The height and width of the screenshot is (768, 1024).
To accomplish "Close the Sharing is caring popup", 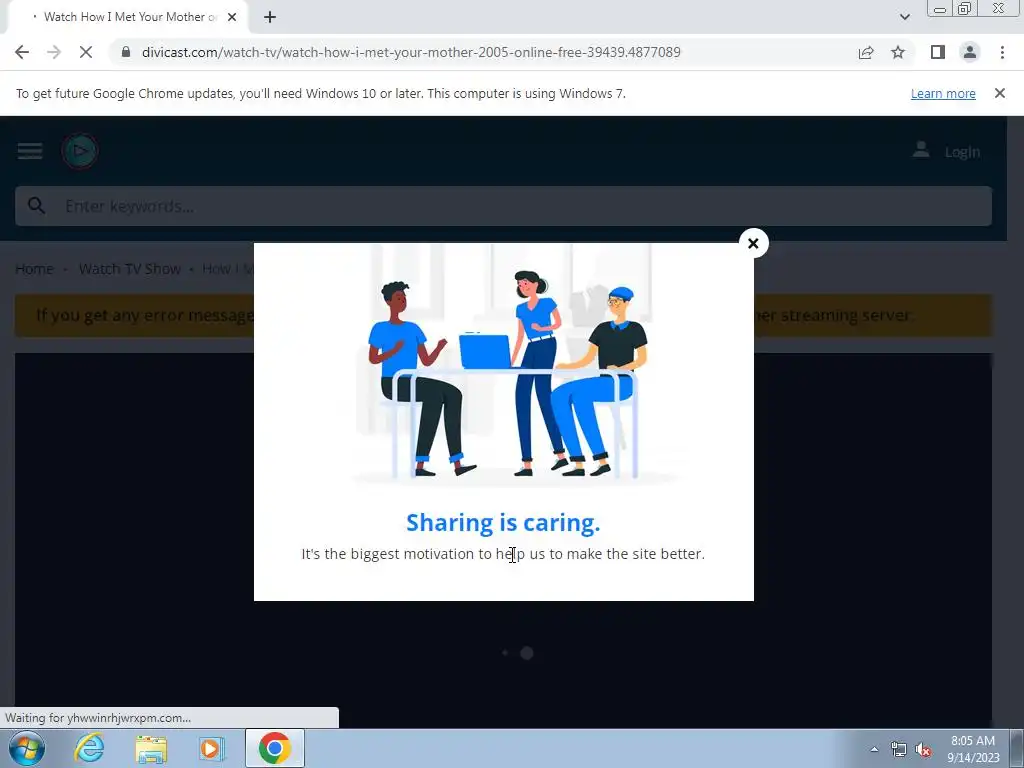I will point(753,243).
